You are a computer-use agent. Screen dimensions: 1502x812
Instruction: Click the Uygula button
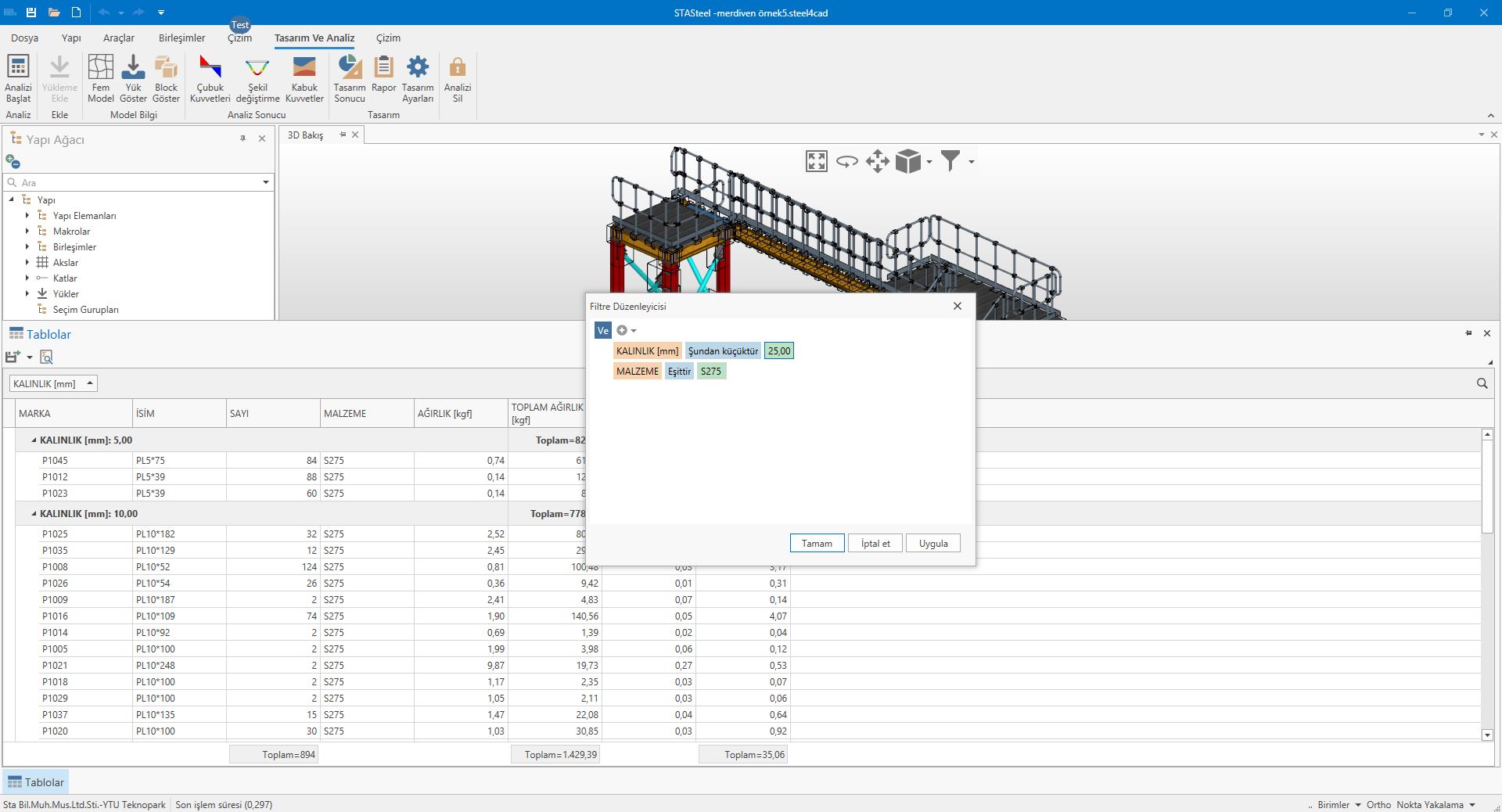(932, 544)
